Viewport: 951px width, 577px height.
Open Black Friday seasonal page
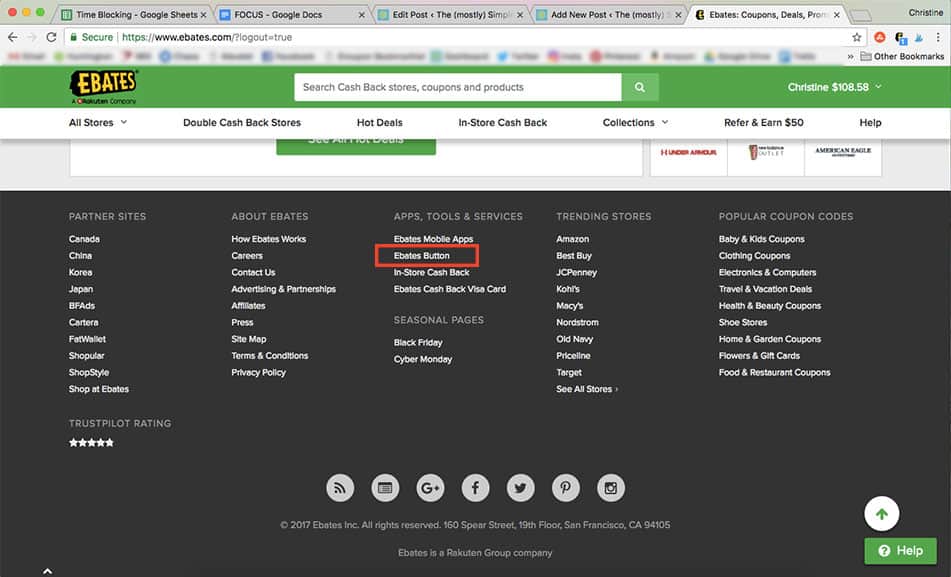[x=418, y=343]
